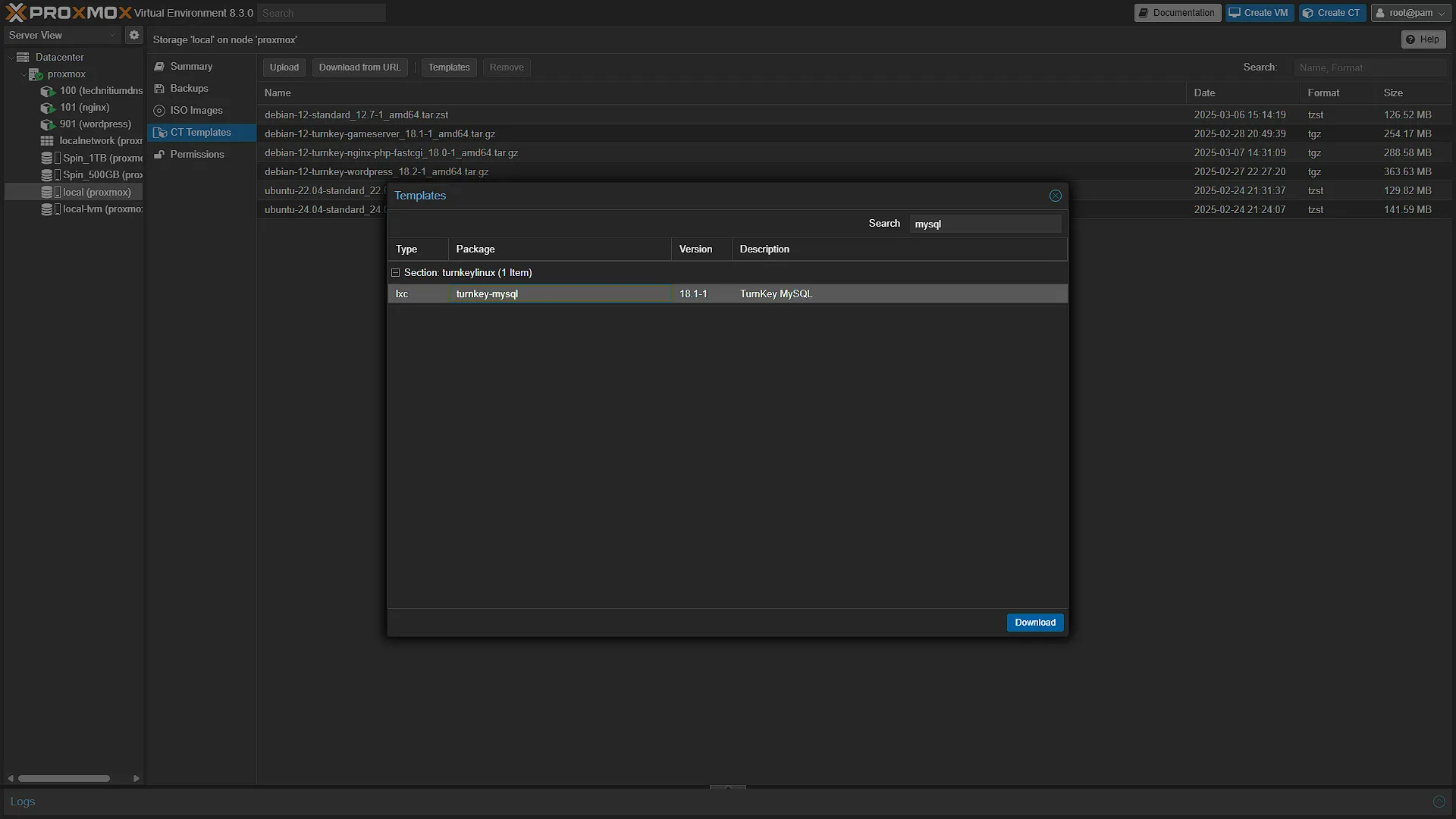Expand the Logs panel splitter handle
Screen dimensions: 1456x819
point(727,787)
